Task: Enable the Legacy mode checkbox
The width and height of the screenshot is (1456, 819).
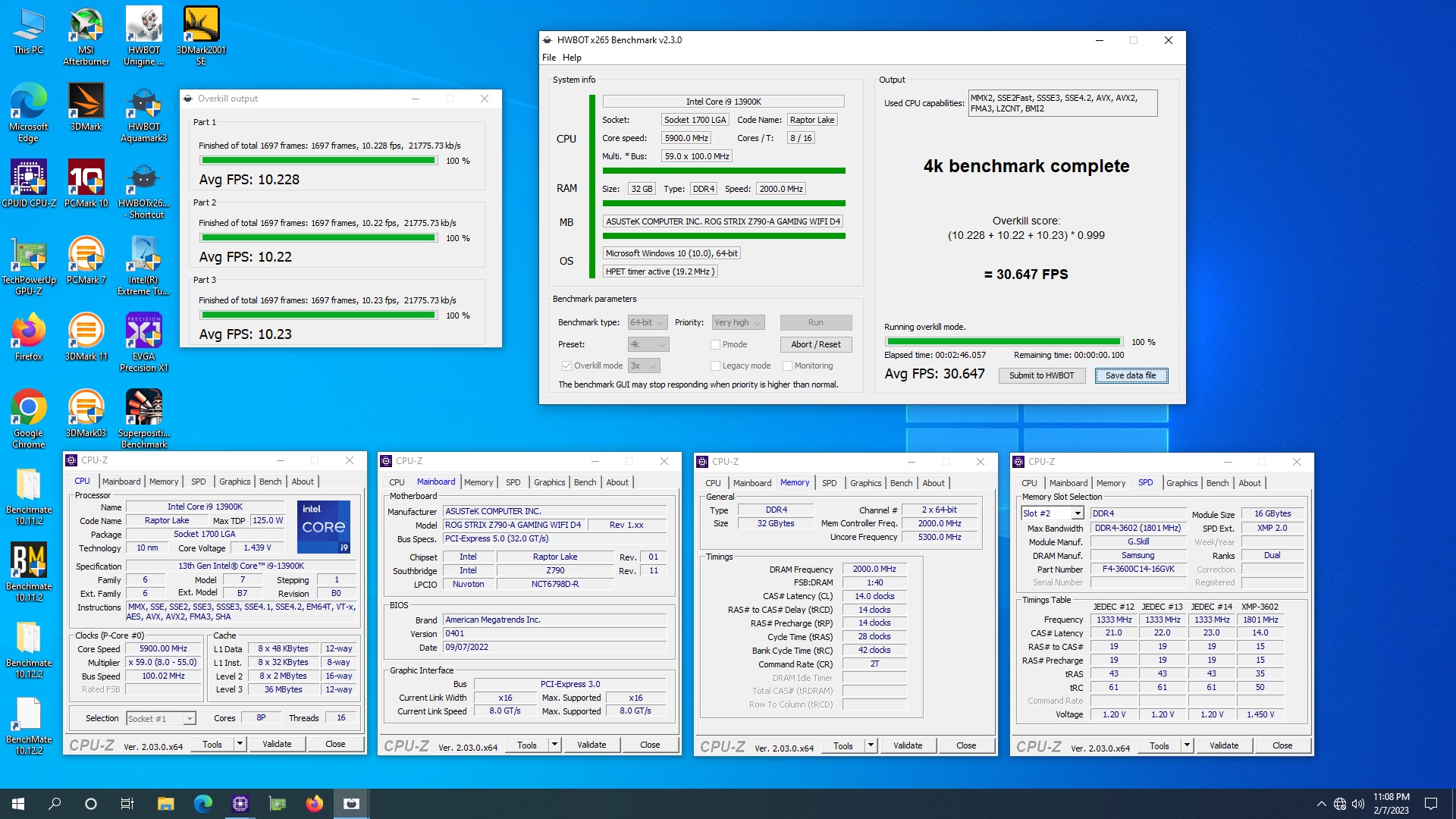Action: coord(715,366)
